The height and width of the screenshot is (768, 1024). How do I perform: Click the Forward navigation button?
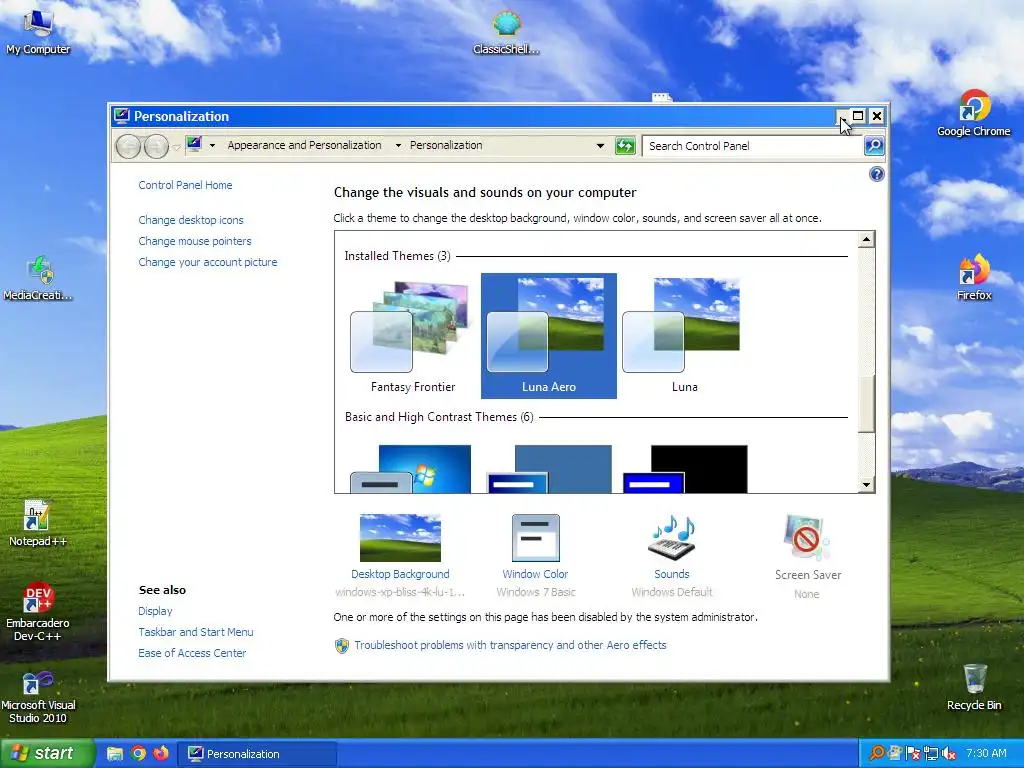(x=156, y=146)
